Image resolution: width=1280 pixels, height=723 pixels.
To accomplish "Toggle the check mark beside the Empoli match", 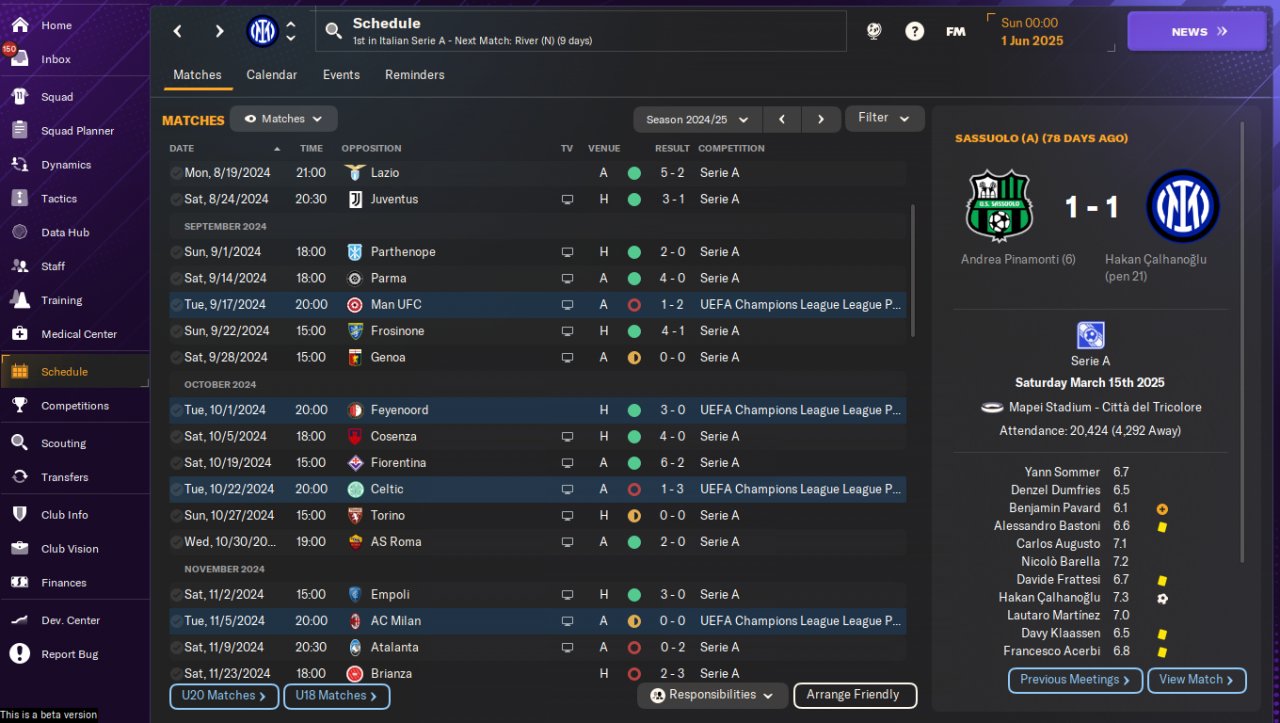I will tap(176, 595).
